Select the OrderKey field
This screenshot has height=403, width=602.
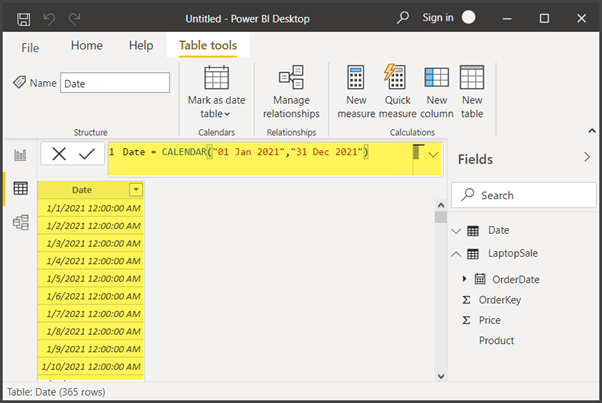pos(499,300)
